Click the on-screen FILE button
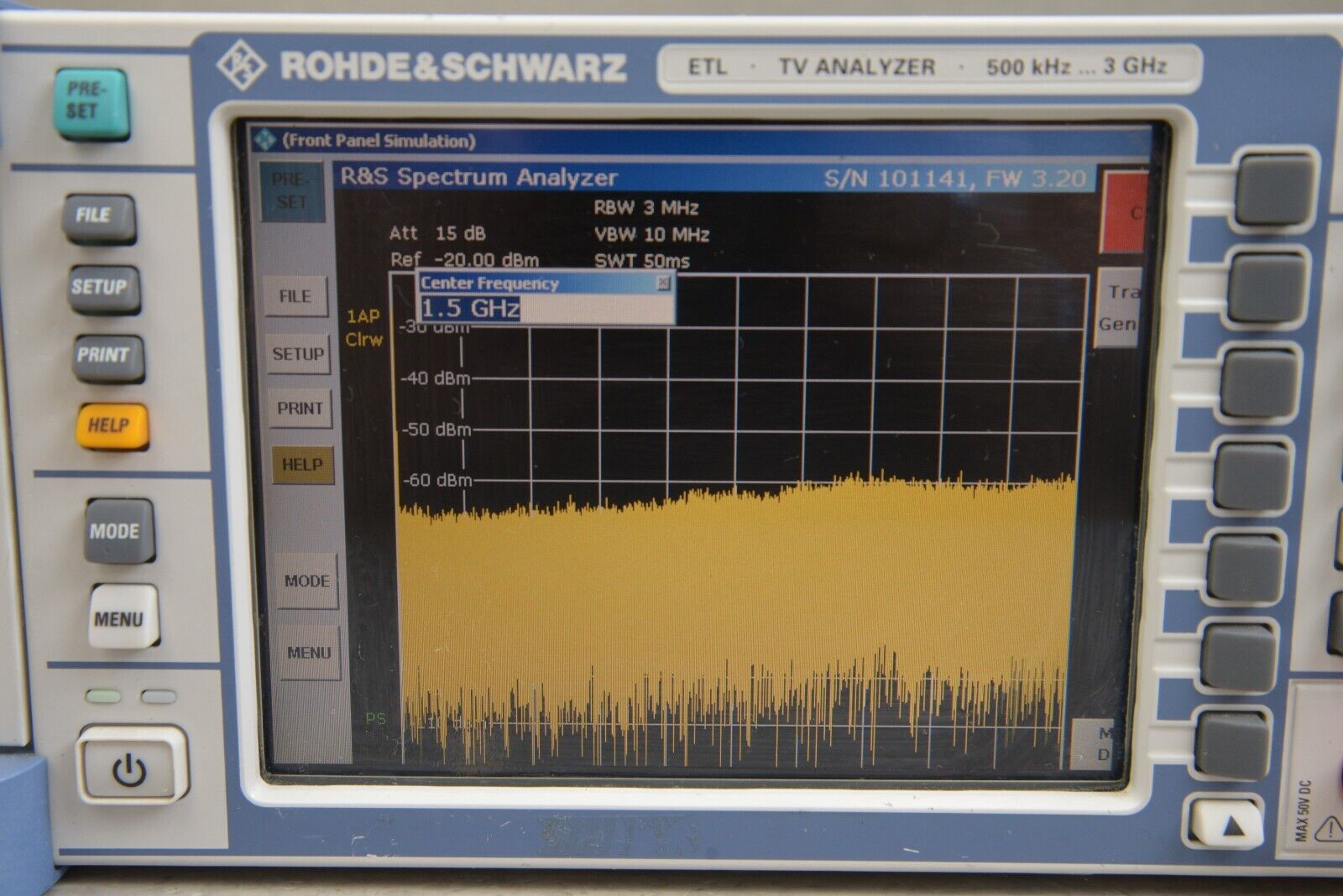This screenshot has width=1343, height=896. (295, 296)
